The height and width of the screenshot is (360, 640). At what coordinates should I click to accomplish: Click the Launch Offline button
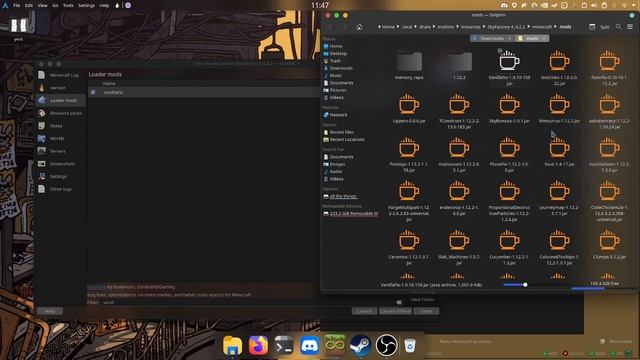tap(395, 311)
